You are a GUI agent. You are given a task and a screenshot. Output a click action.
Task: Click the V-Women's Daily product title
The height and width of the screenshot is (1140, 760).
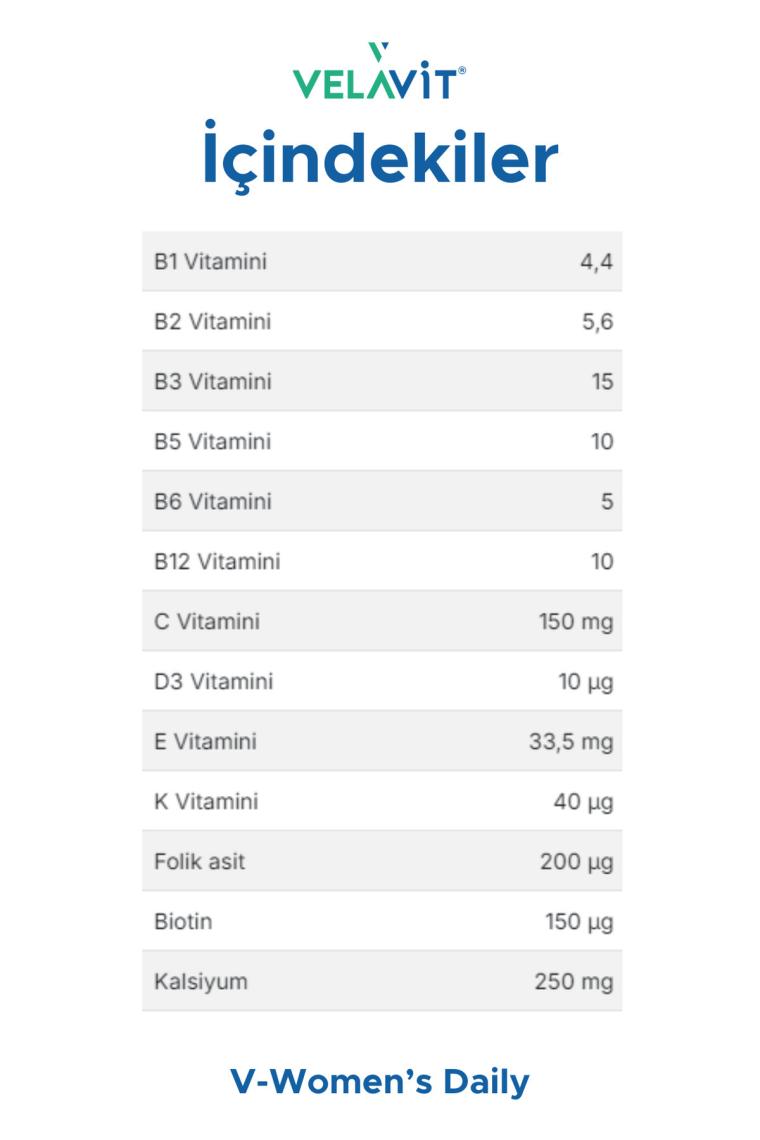(380, 1081)
